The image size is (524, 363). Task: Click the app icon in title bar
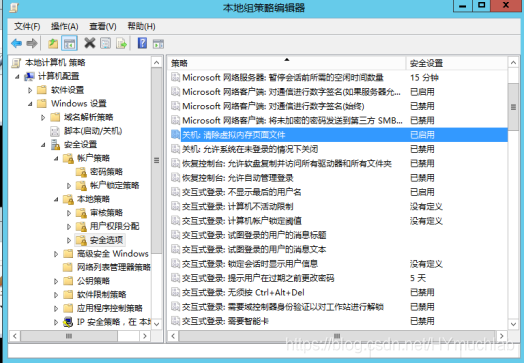14,7
